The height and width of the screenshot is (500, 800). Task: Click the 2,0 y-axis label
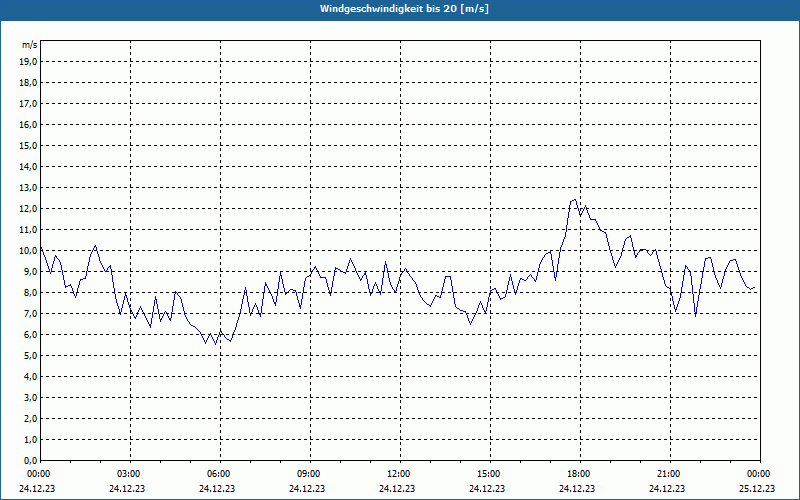tap(30, 419)
